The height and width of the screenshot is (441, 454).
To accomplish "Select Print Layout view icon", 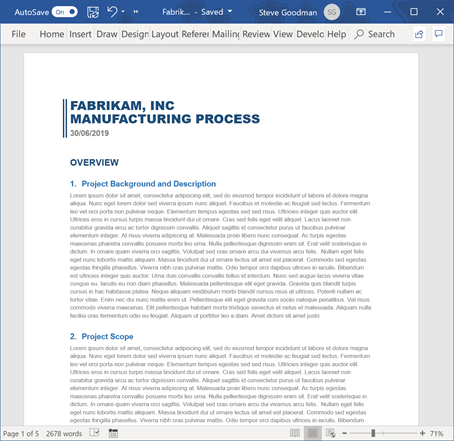I will [313, 433].
